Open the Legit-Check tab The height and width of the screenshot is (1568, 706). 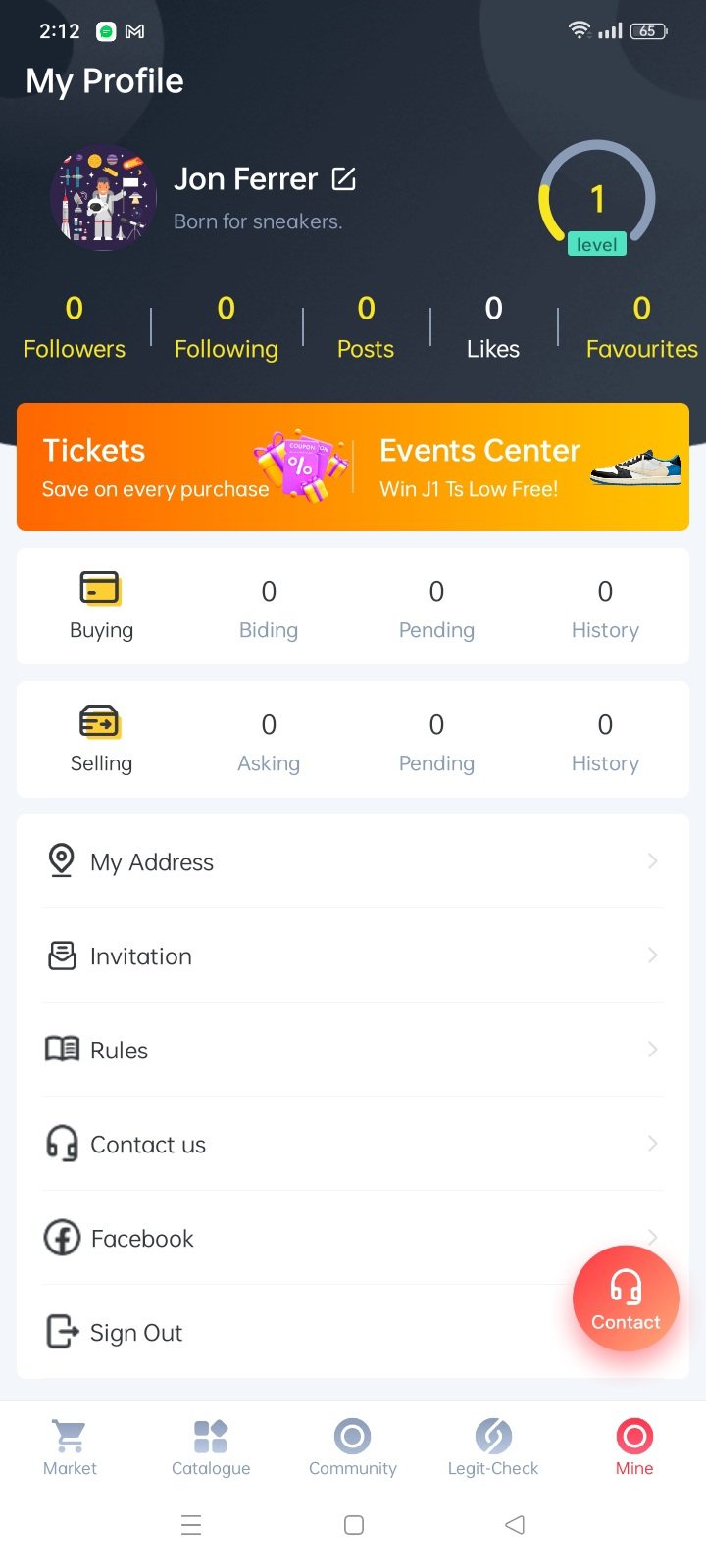[493, 1447]
